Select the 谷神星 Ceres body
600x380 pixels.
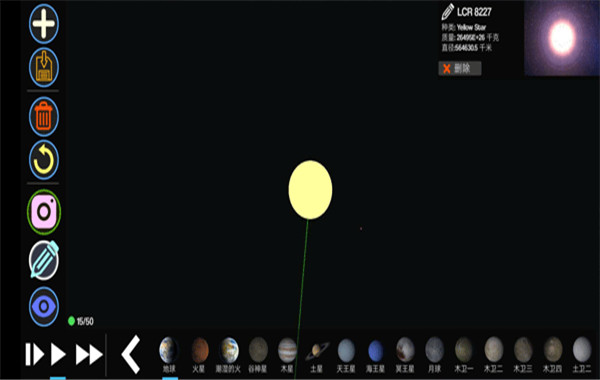[258, 355]
